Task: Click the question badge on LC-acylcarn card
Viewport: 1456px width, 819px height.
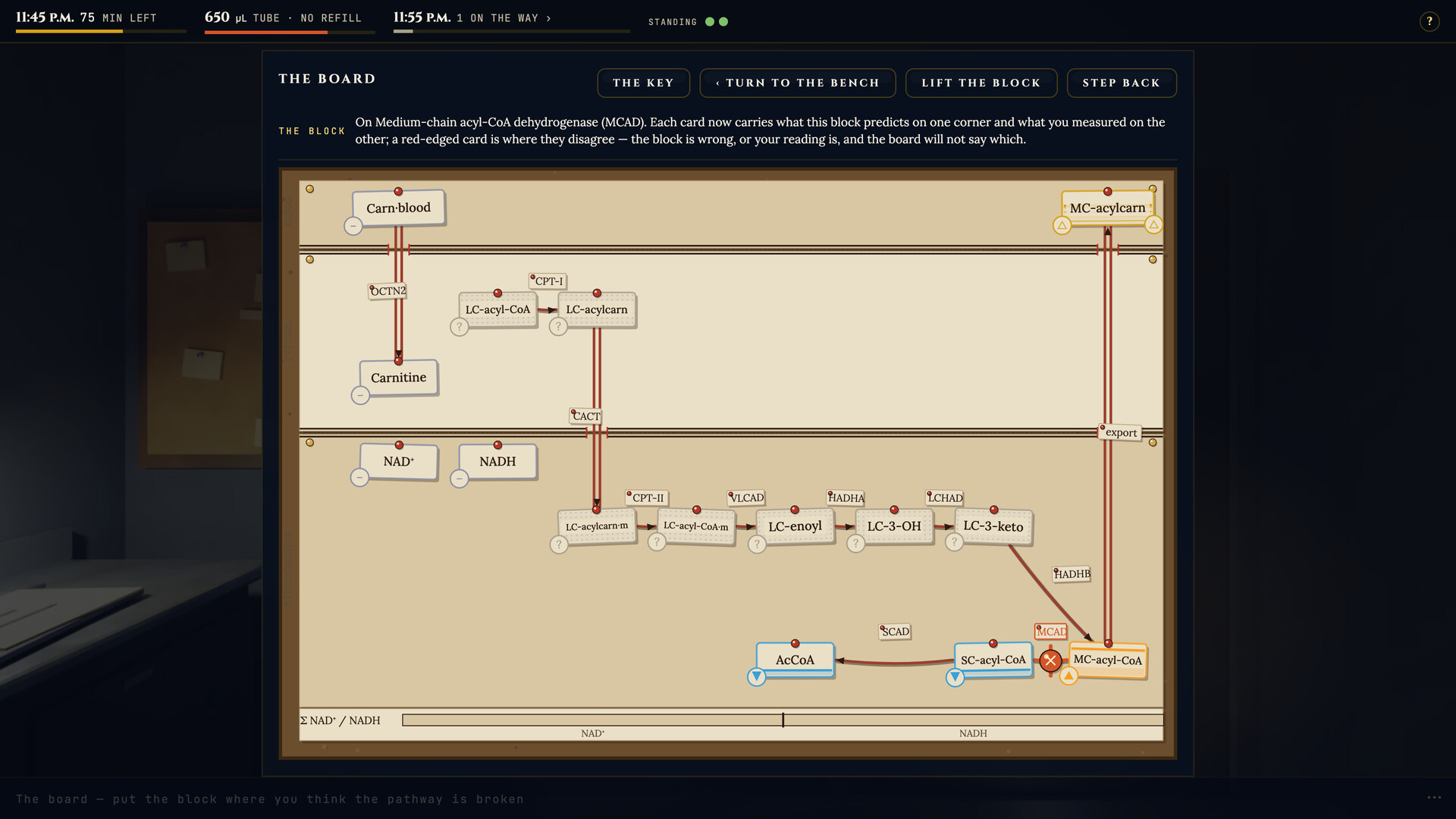Action: tap(558, 327)
